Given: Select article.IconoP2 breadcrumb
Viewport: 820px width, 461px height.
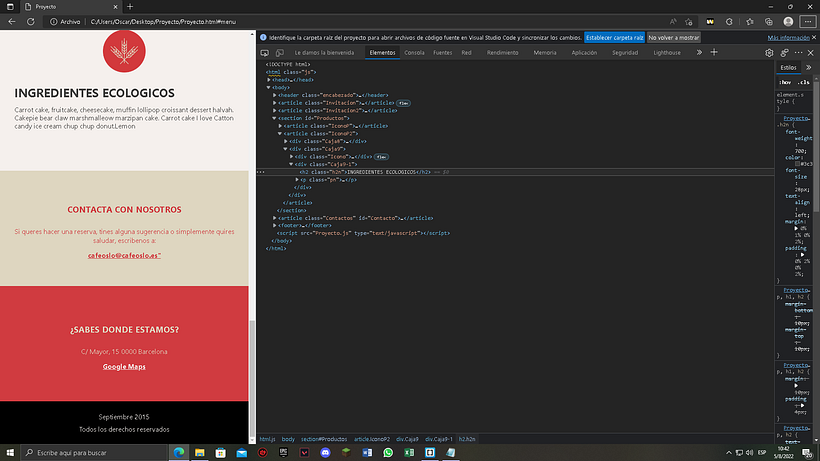Looking at the screenshot, I should pos(372,439).
